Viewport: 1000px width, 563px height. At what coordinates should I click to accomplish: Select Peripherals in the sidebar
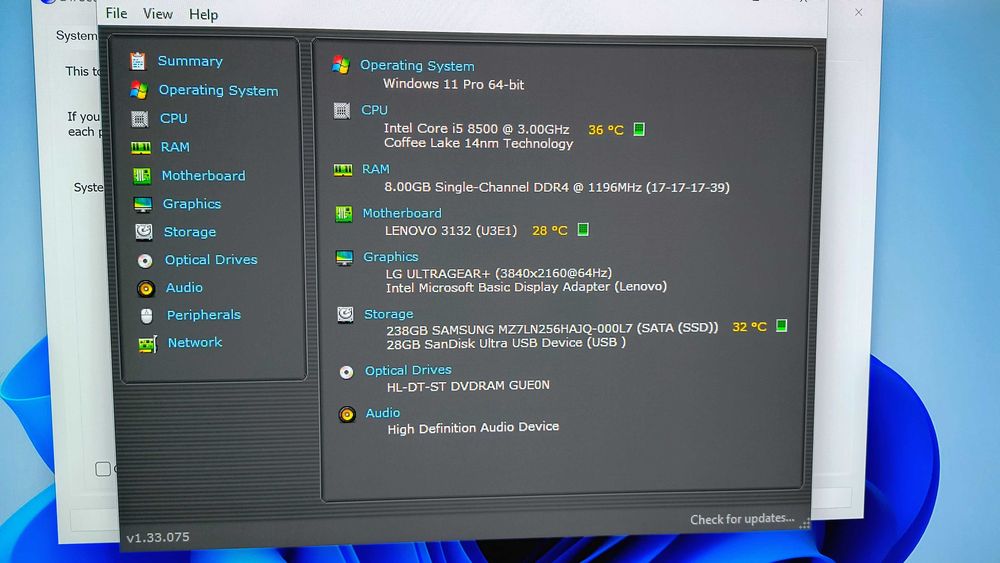pyautogui.click(x=203, y=315)
